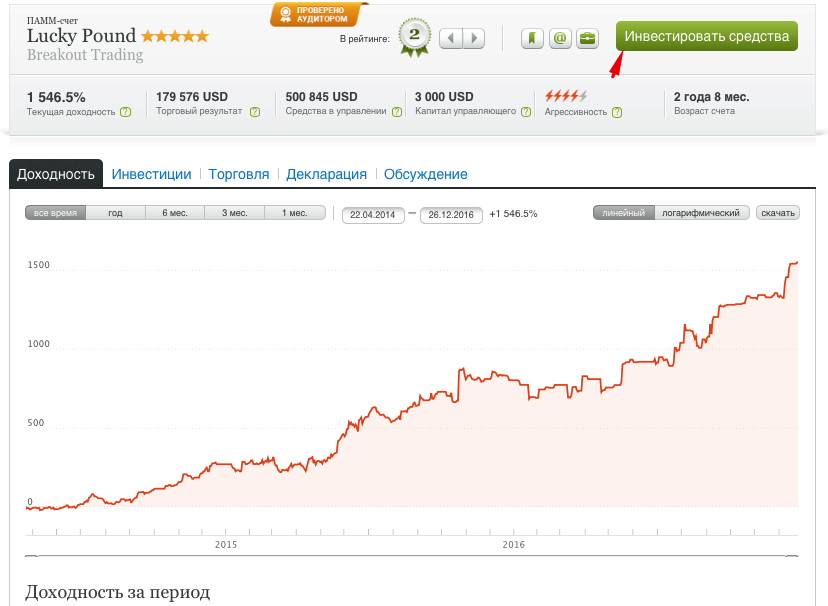Click help icon next to Текущая доходность
This screenshot has width=828, height=606.
(125, 112)
